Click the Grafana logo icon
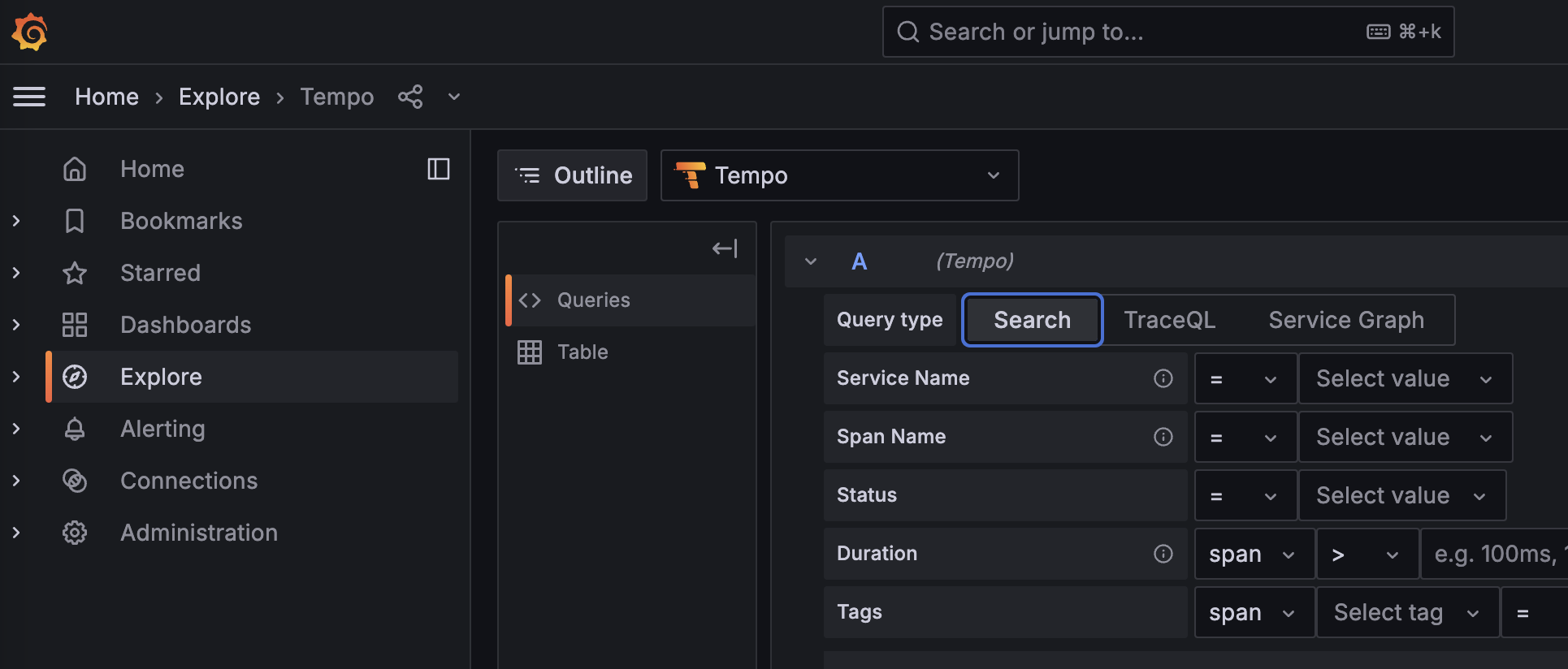The width and height of the screenshot is (1568, 669). point(30,32)
